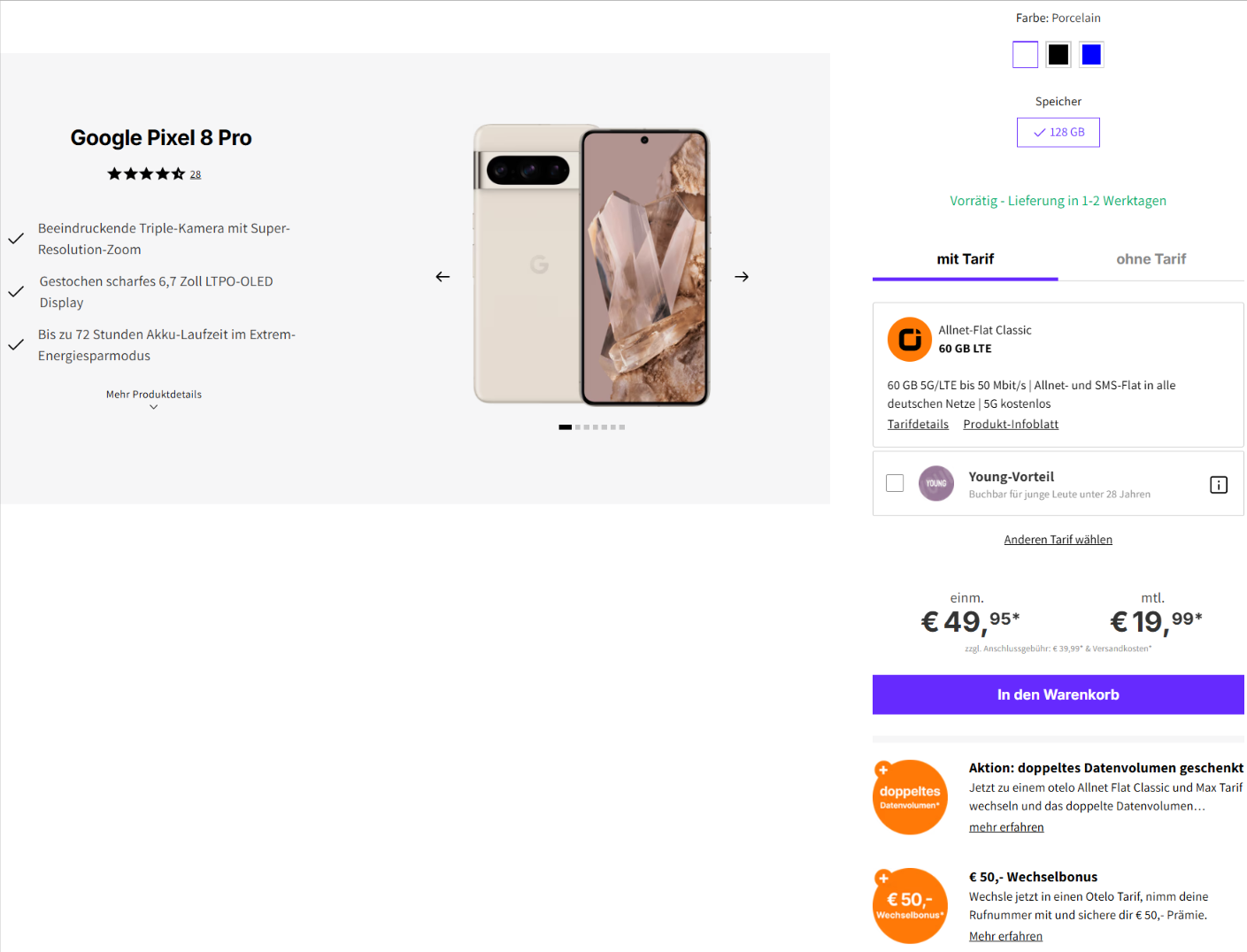This screenshot has width=1247, height=952.
Task: Open the Tarifdetails link
Action: pos(918,425)
